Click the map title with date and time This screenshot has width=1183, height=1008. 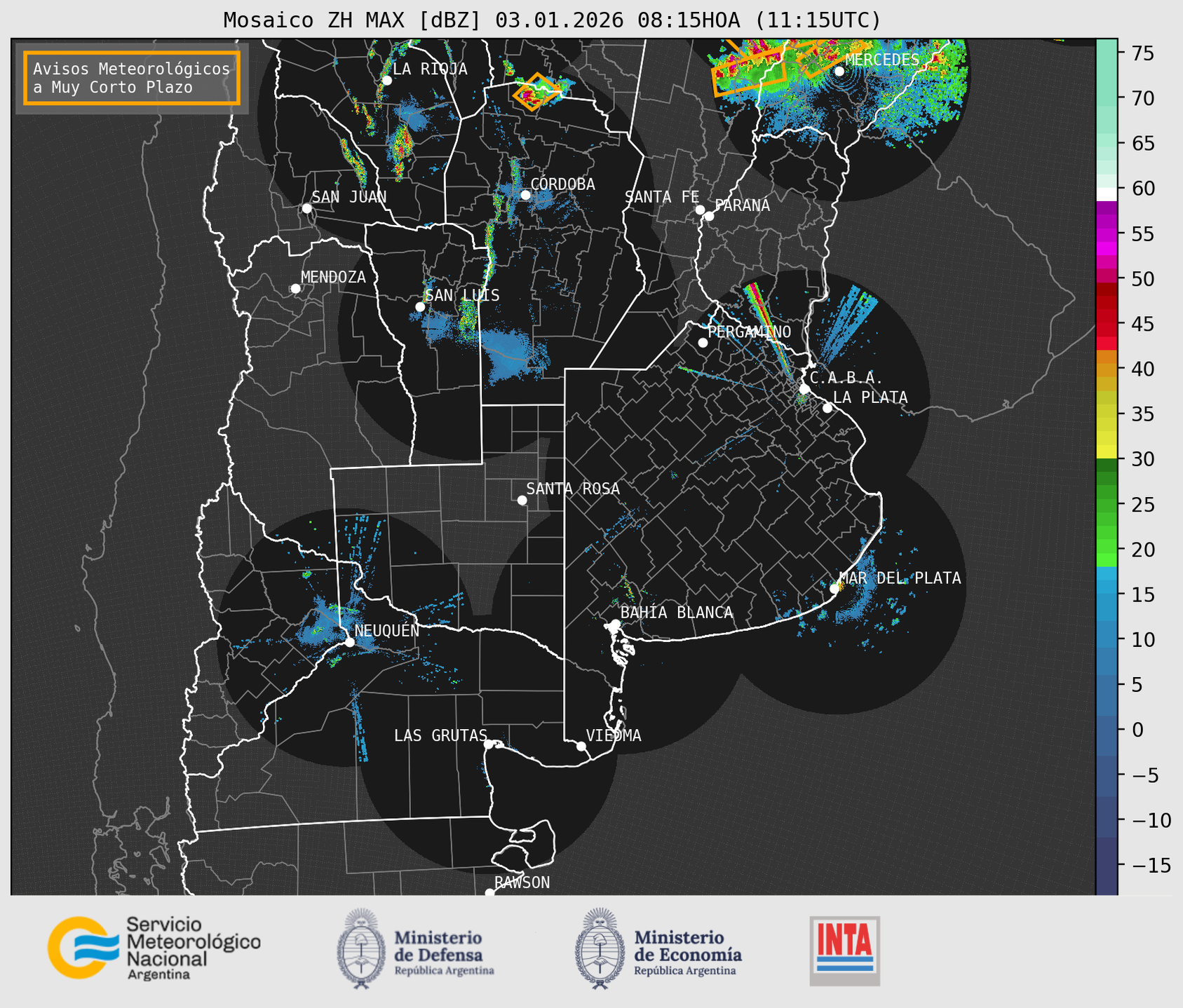(x=552, y=20)
